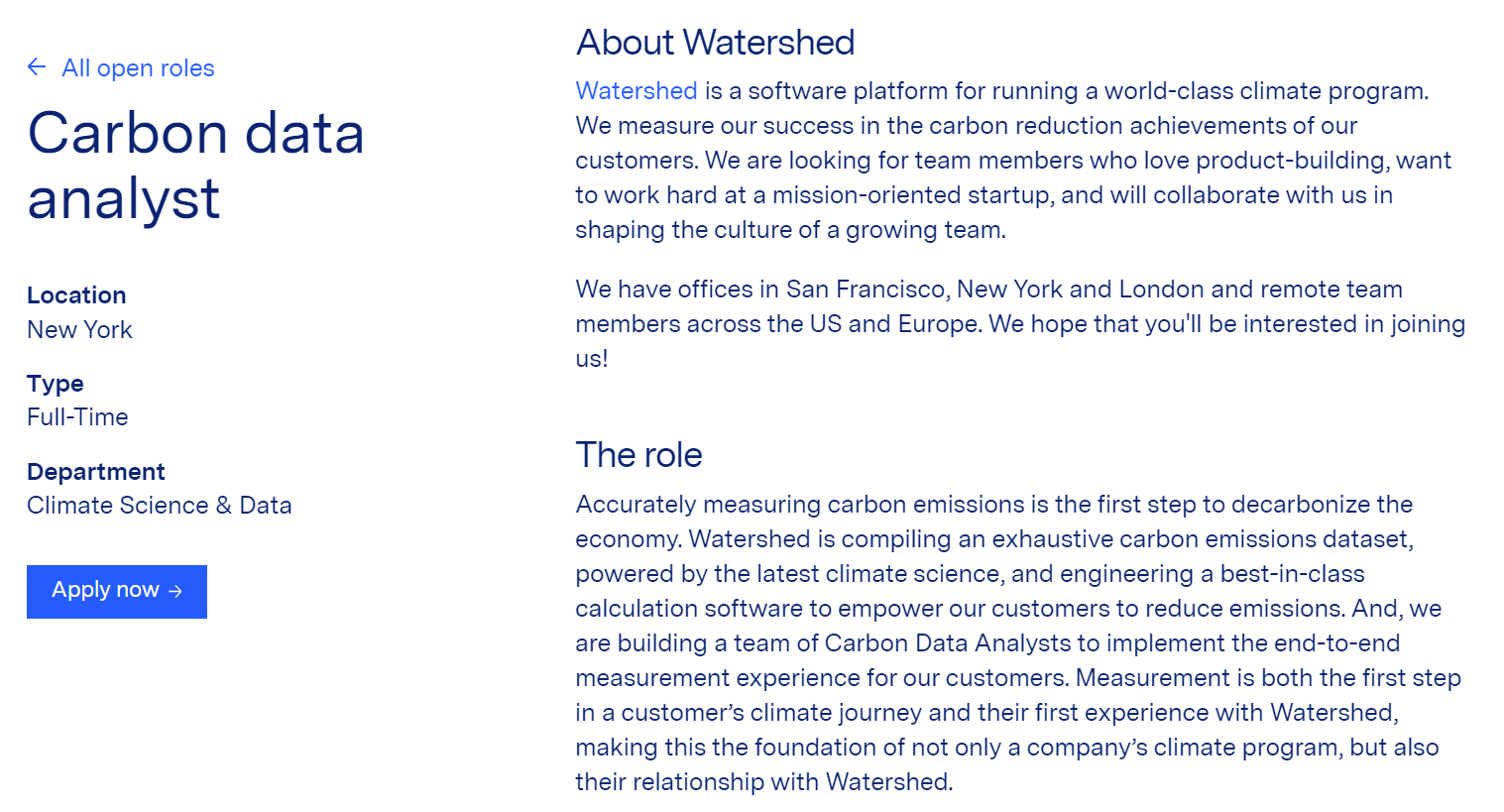Select the Location label in the sidebar
The image size is (1504, 812).
tap(76, 294)
